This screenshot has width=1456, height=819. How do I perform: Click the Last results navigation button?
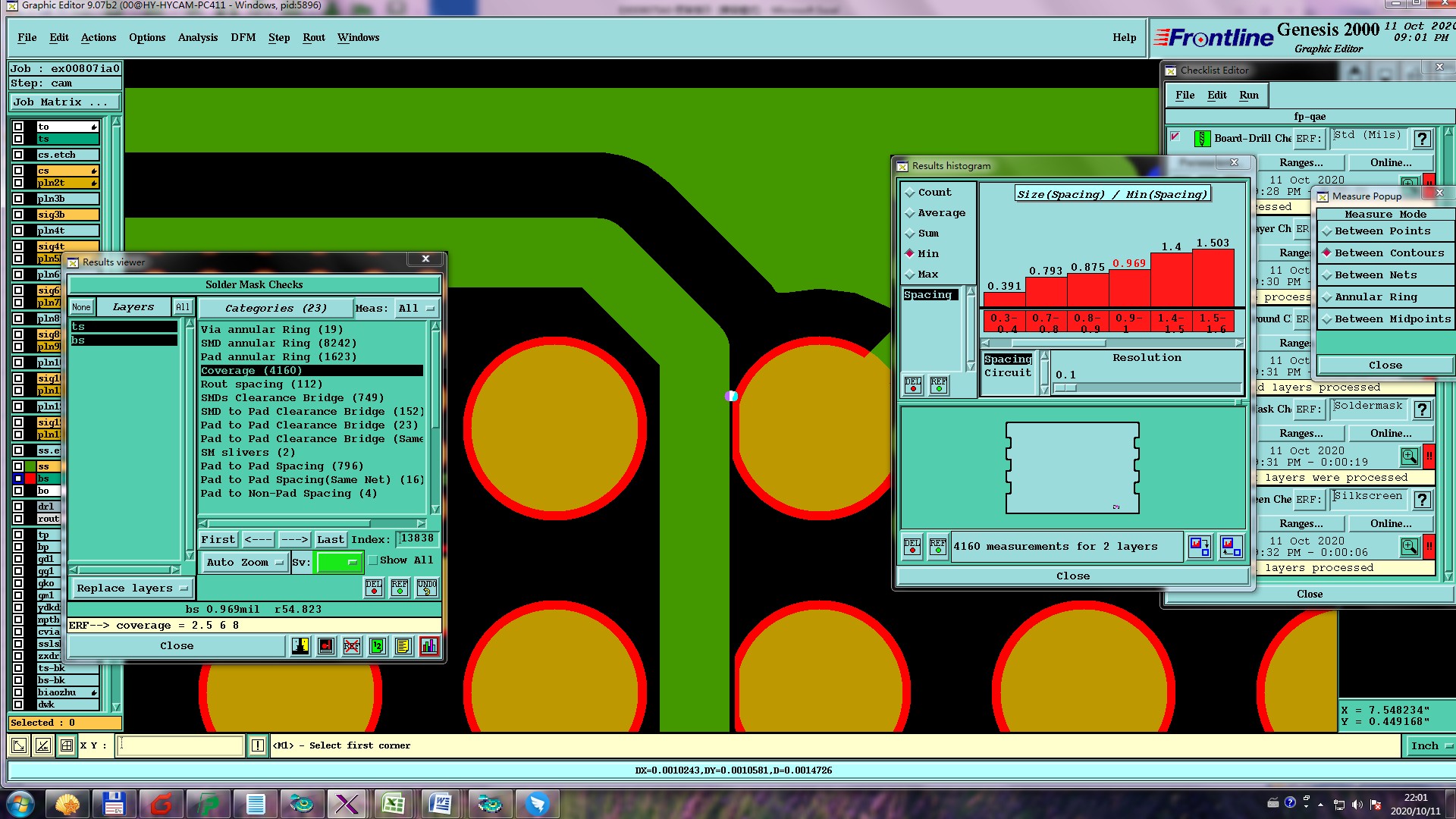331,540
